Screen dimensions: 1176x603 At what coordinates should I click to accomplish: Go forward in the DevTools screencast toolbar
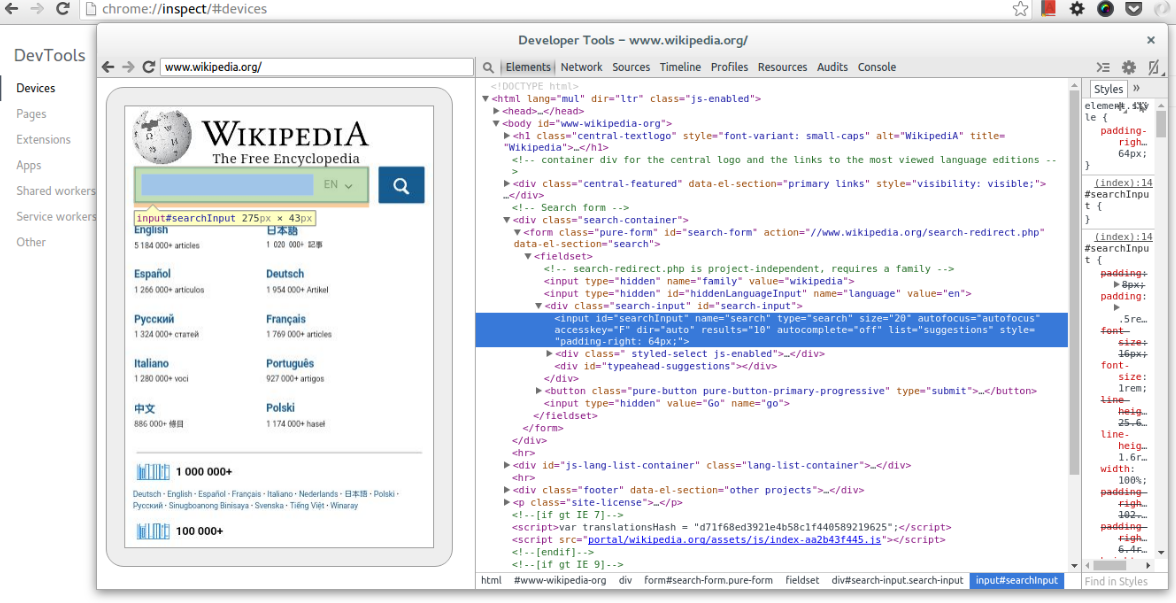128,67
